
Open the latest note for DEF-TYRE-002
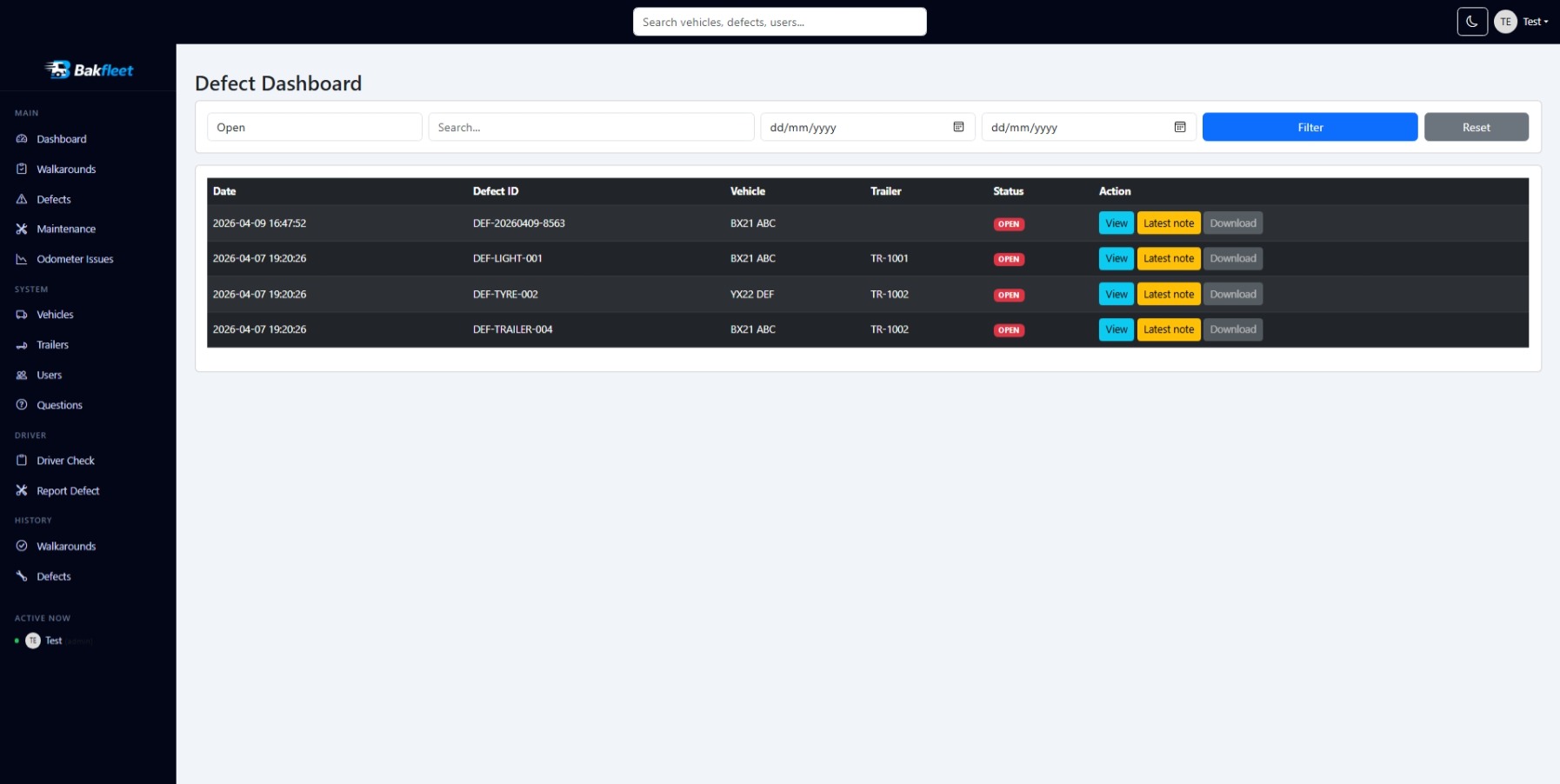(1168, 294)
